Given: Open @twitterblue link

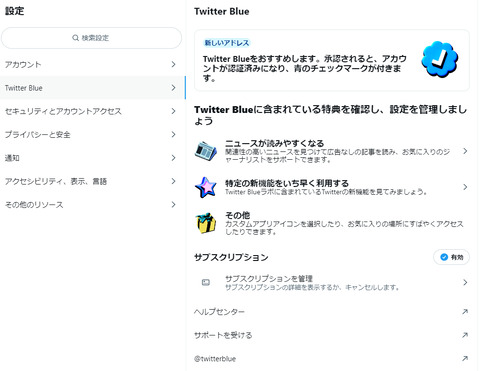Looking at the screenshot, I should [332, 359].
